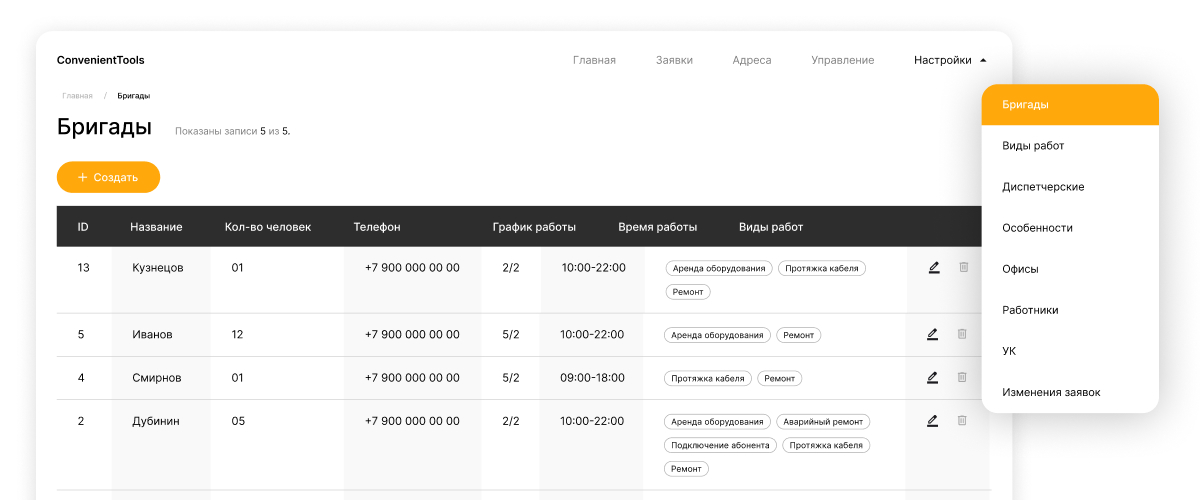Open the Управление navigation item

[x=843, y=60]
